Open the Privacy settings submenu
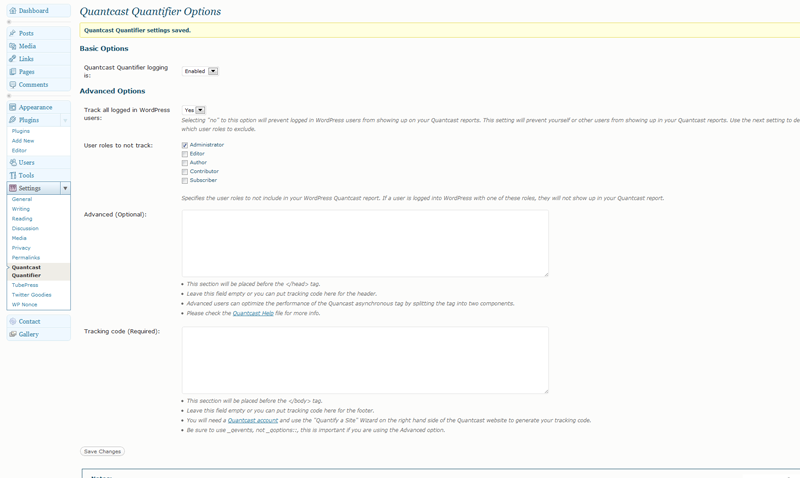The image size is (800, 479). (x=21, y=248)
